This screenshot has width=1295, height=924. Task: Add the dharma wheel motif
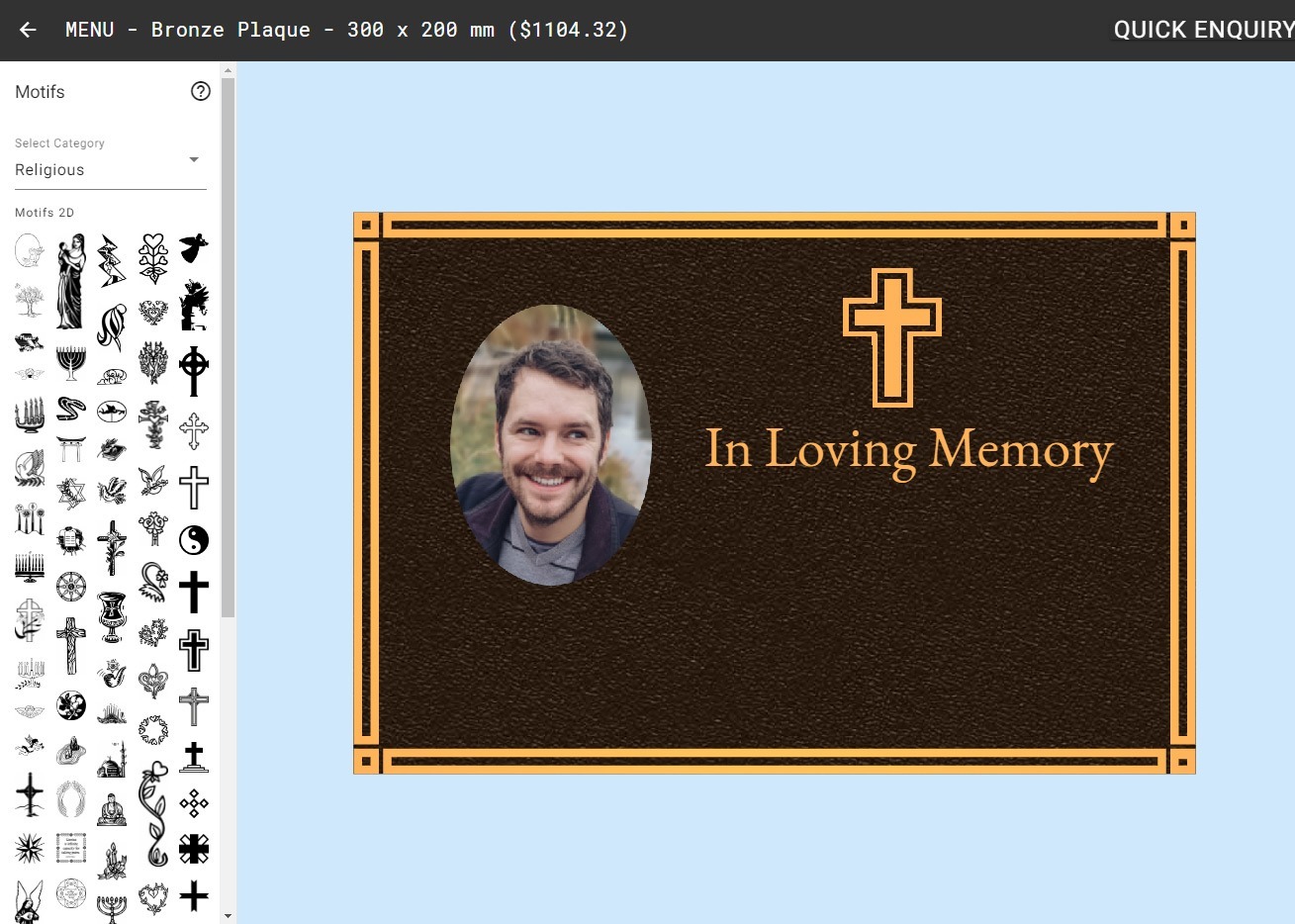70,587
